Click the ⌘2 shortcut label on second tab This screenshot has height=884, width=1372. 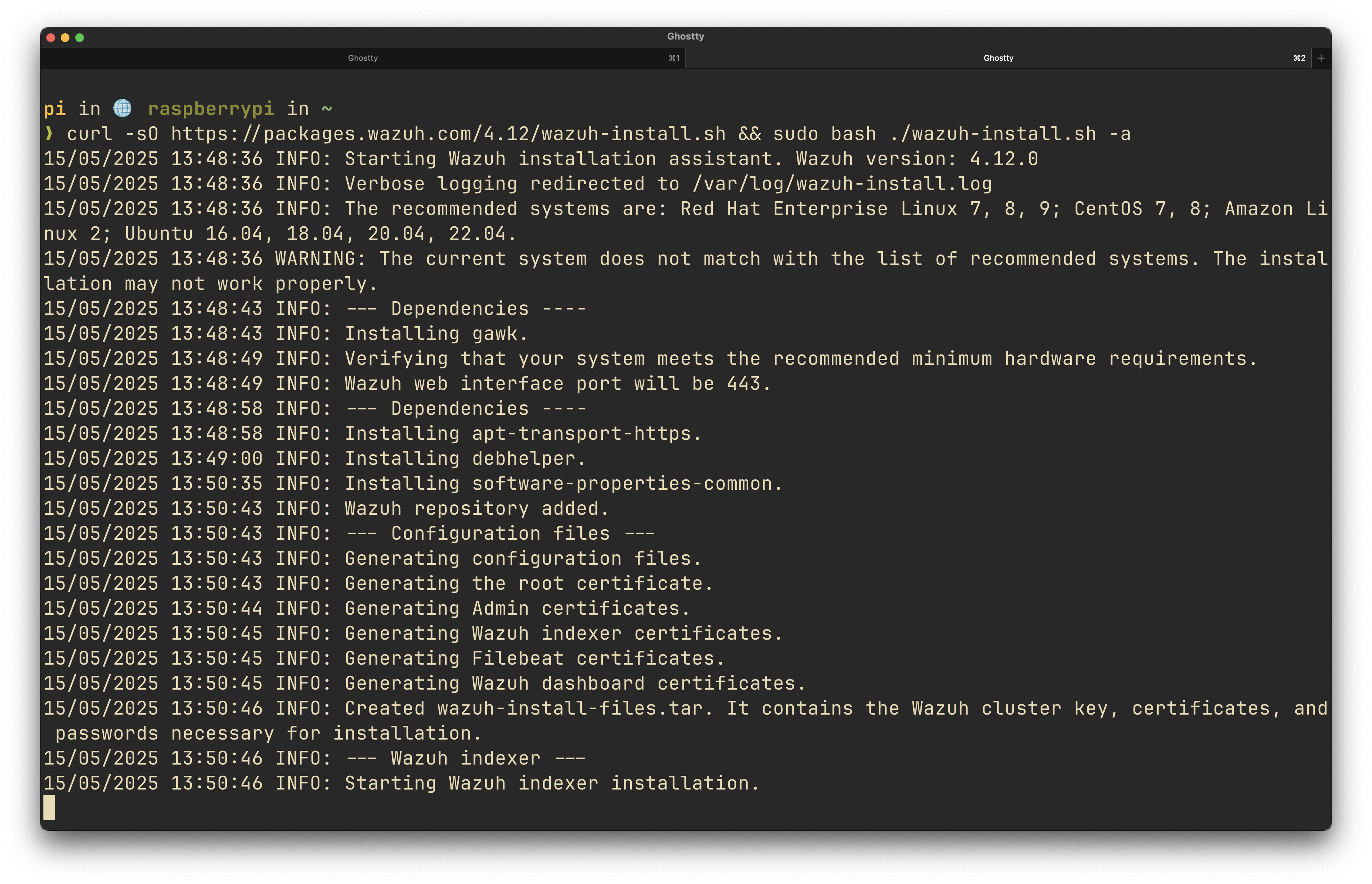point(1299,58)
